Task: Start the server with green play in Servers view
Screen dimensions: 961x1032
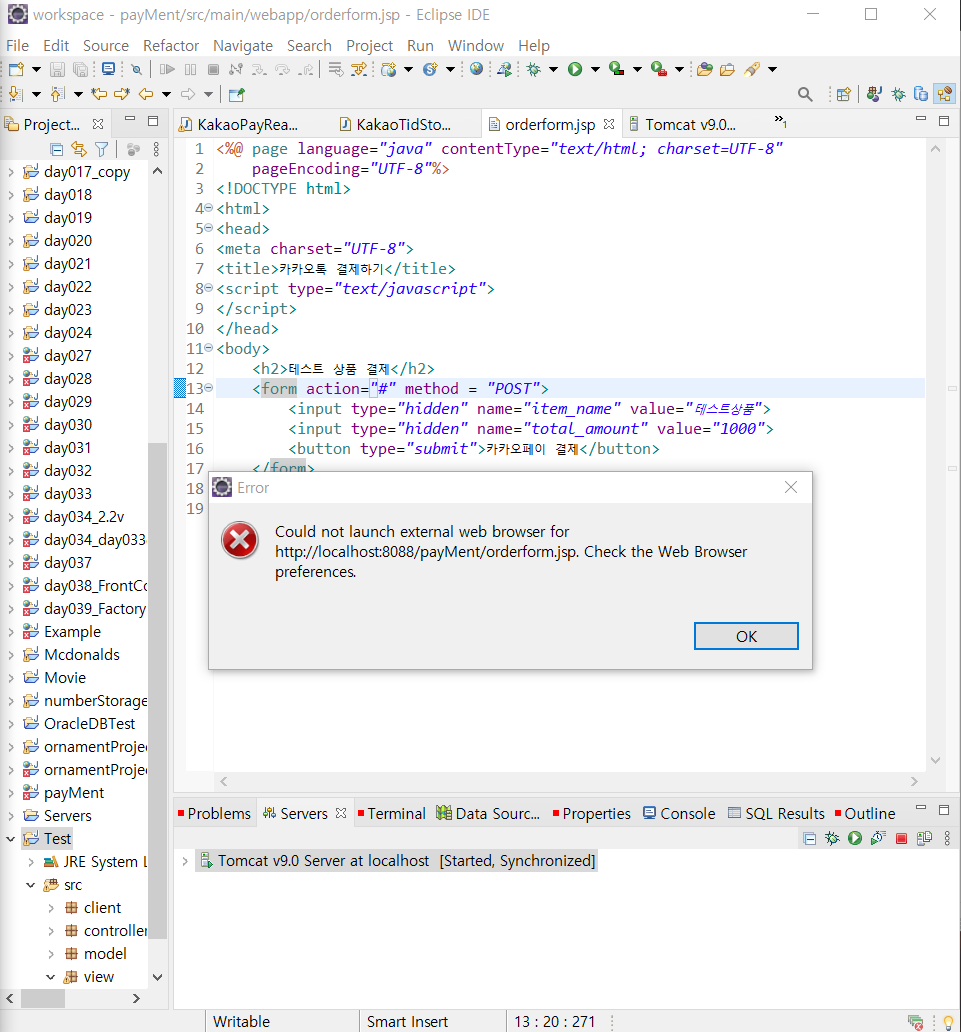Action: click(855, 838)
